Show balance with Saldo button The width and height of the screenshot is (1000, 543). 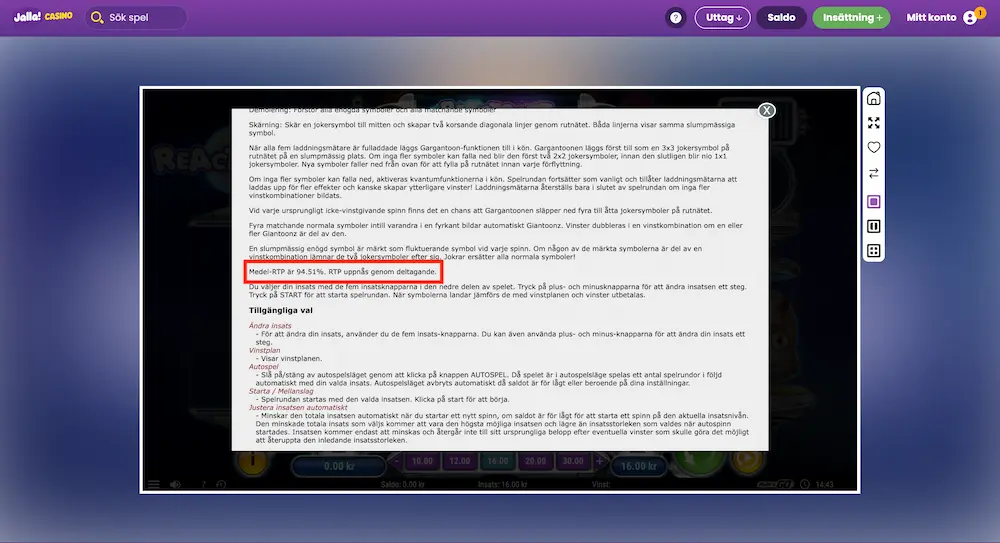[781, 18]
